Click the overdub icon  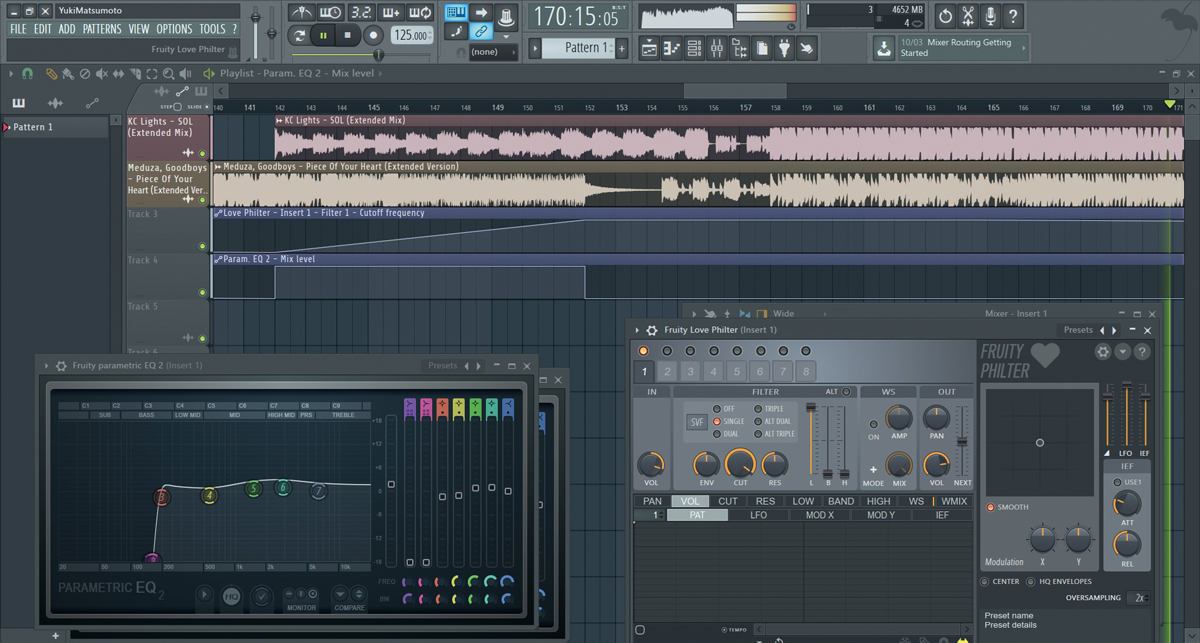(x=391, y=13)
